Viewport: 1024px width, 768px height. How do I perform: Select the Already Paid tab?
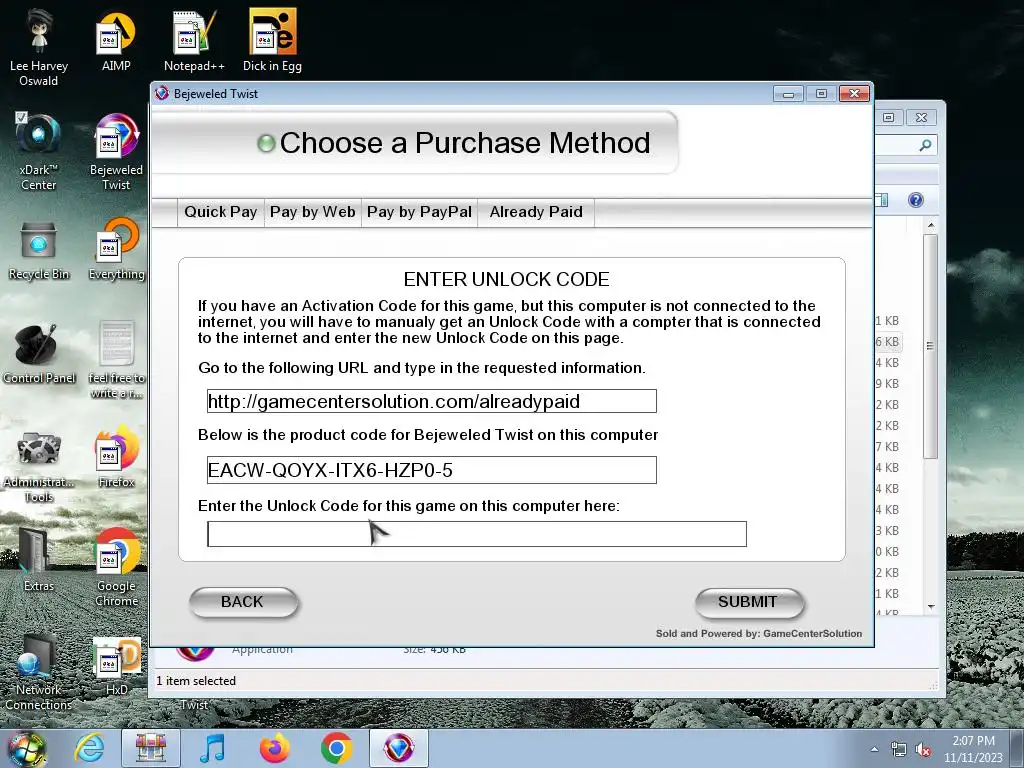pos(536,212)
